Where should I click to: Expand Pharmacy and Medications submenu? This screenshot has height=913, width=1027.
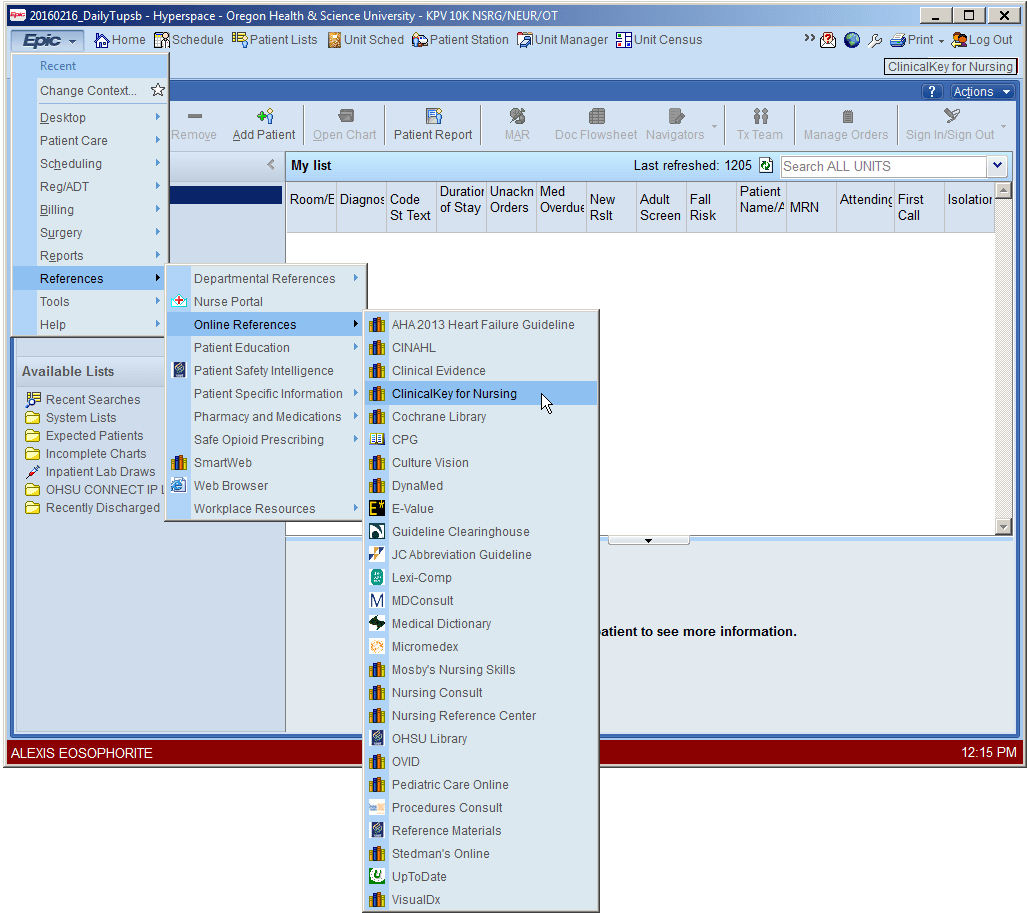[265, 417]
